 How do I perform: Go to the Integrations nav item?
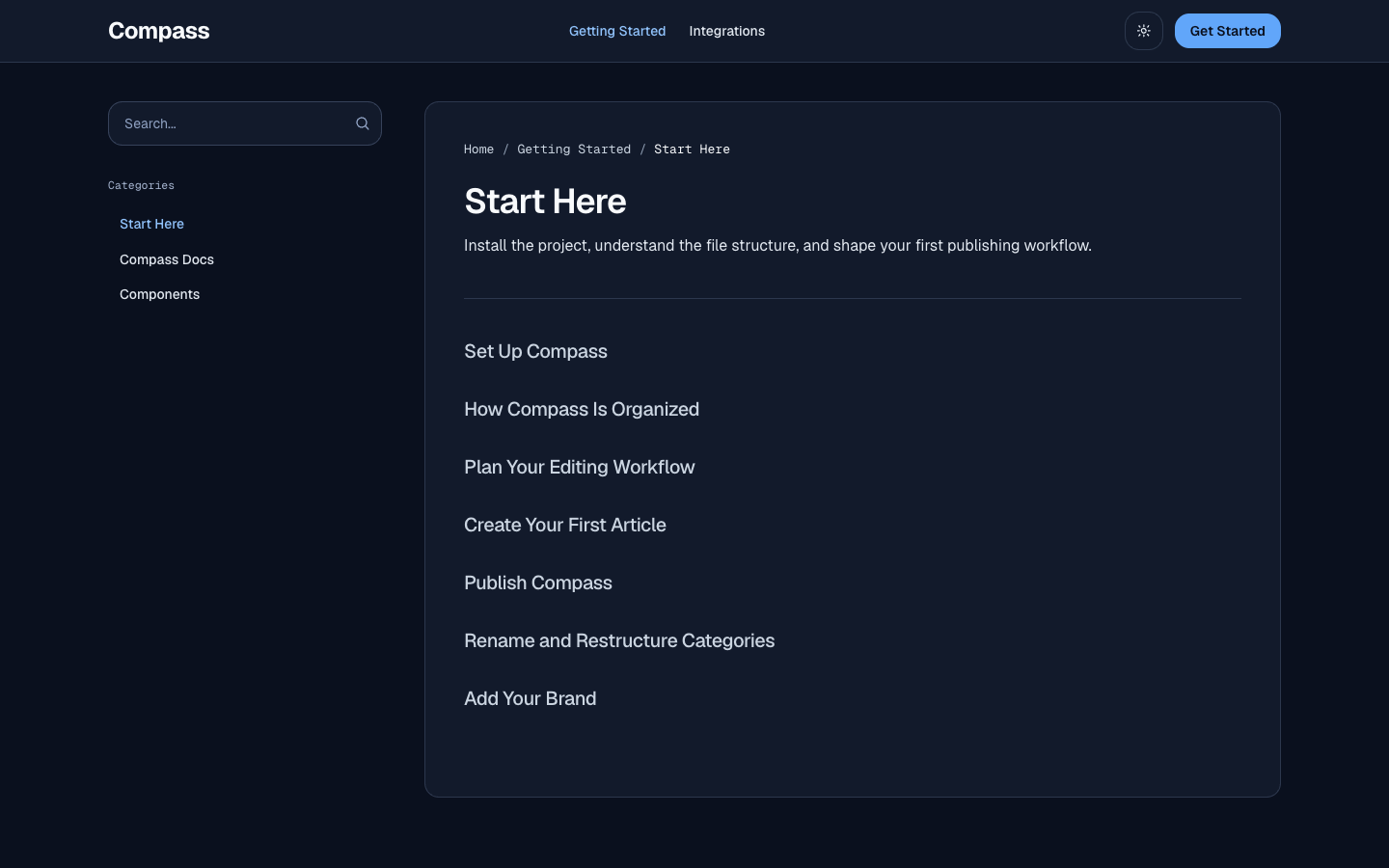[x=726, y=31]
